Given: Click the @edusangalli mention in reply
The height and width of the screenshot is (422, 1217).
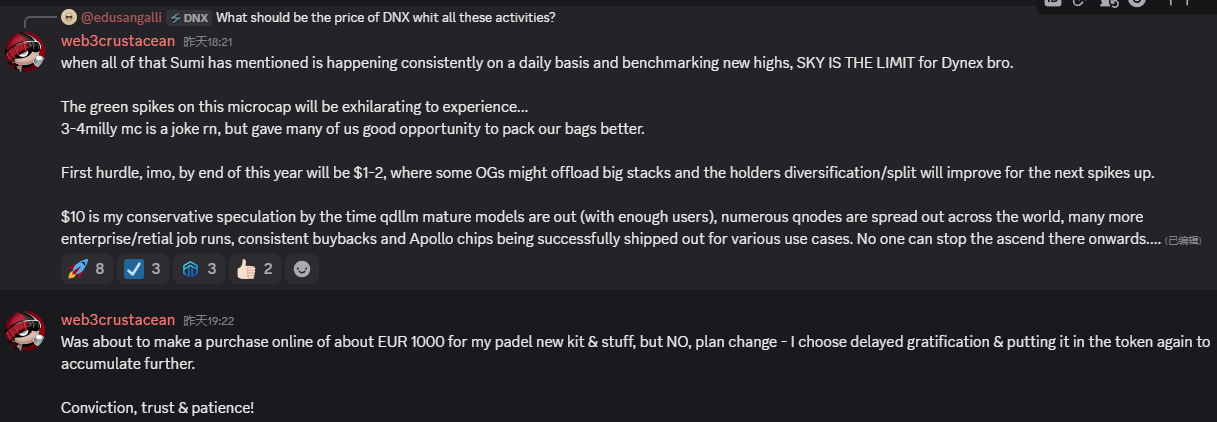Looking at the screenshot, I should (120, 17).
